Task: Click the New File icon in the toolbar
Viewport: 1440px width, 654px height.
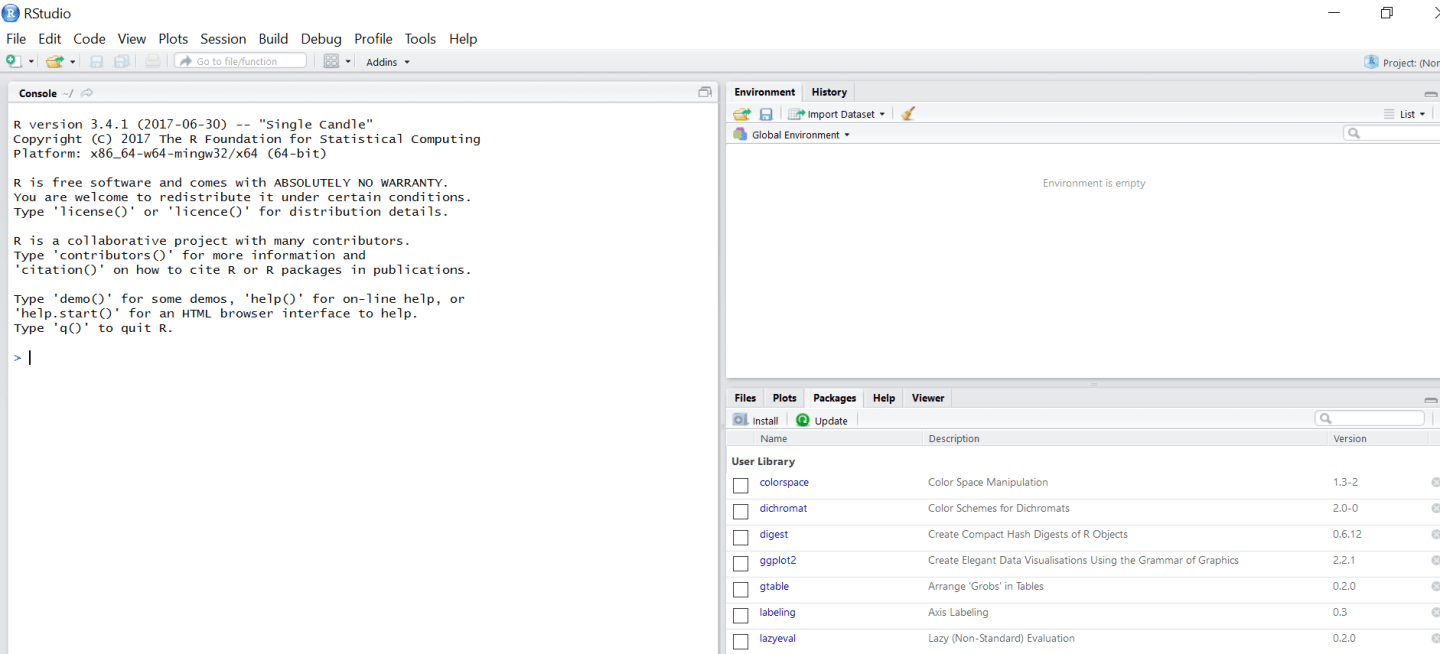Action: click(13, 61)
